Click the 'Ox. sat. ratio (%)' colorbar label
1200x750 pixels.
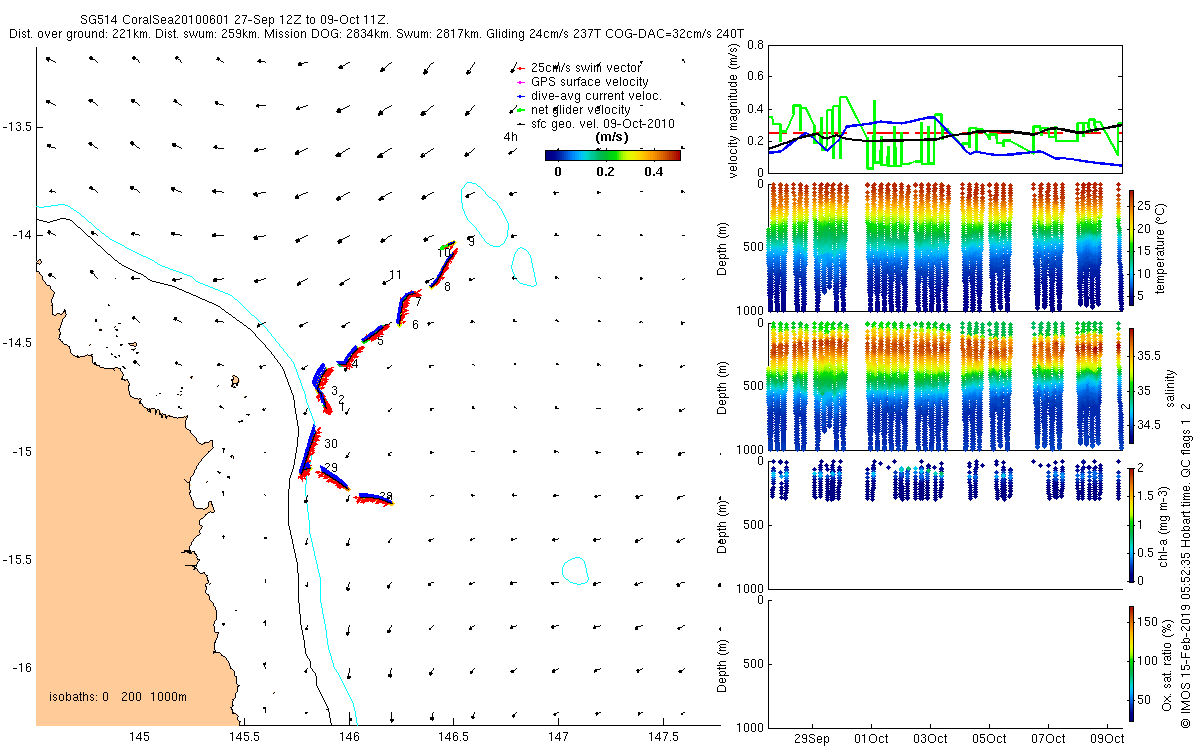[x=1166, y=663]
